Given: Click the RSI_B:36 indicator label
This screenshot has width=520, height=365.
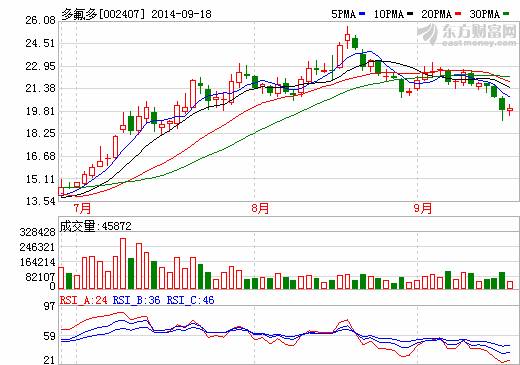Looking at the screenshot, I should click(136, 300).
